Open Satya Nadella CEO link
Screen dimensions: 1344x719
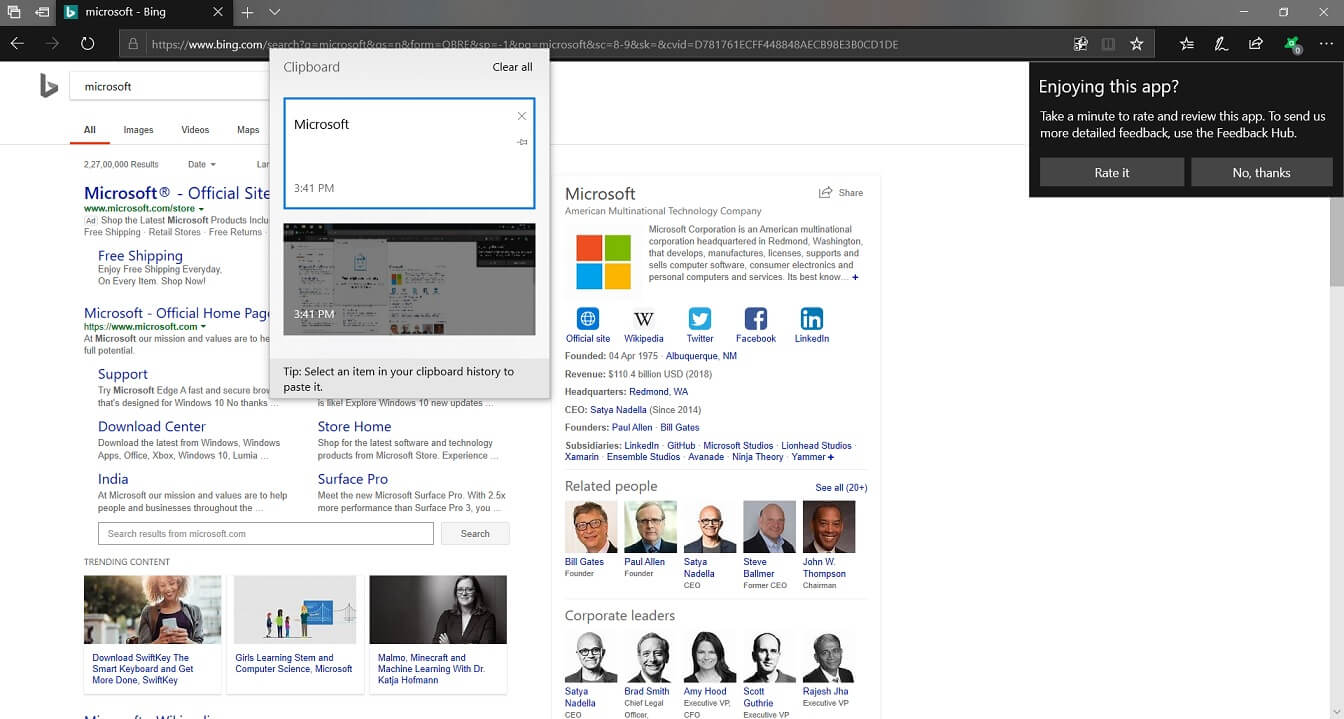(617, 410)
